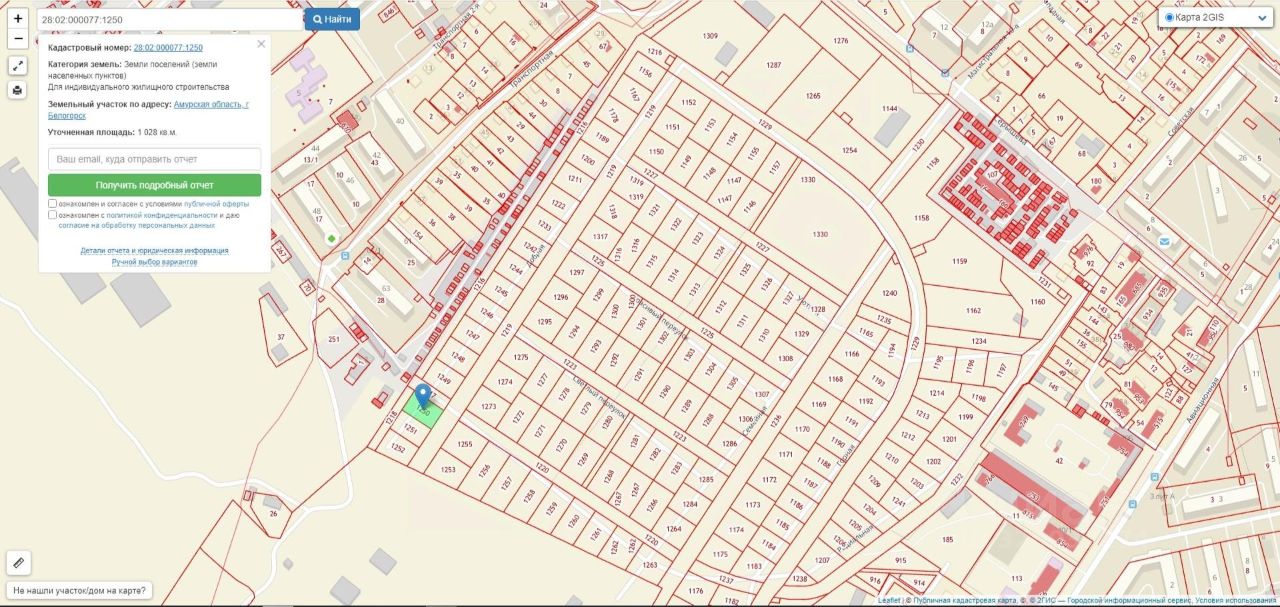
Task: Click parcel labeled 1240 on map
Action: 890,293
